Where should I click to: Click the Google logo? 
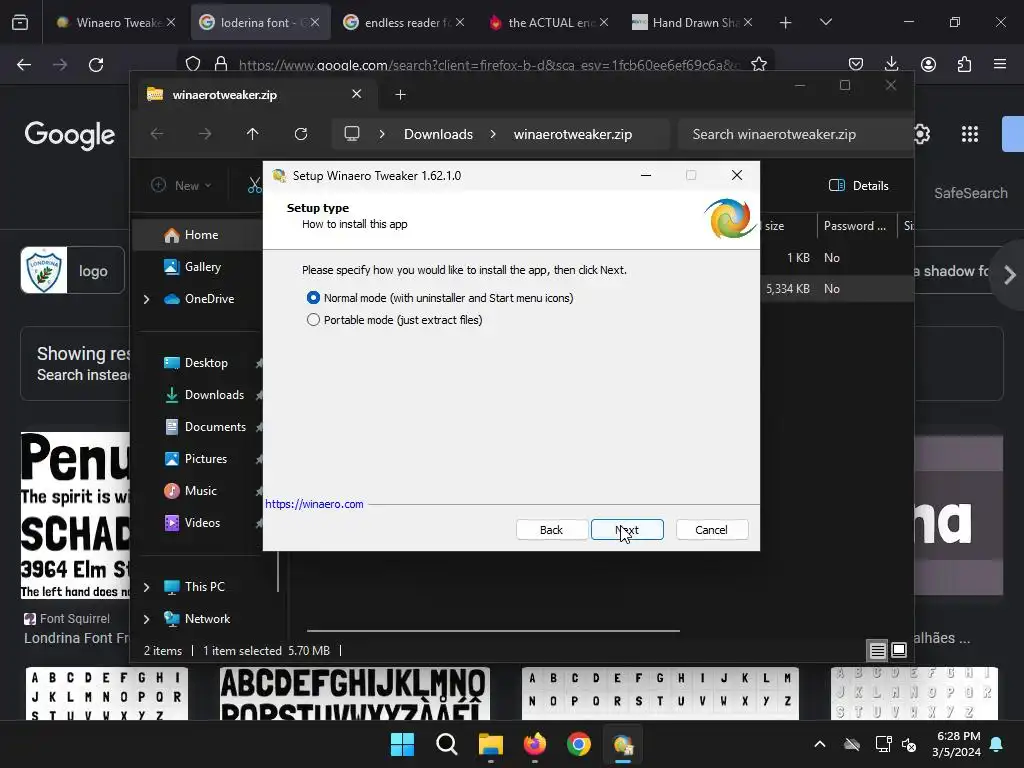click(69, 135)
